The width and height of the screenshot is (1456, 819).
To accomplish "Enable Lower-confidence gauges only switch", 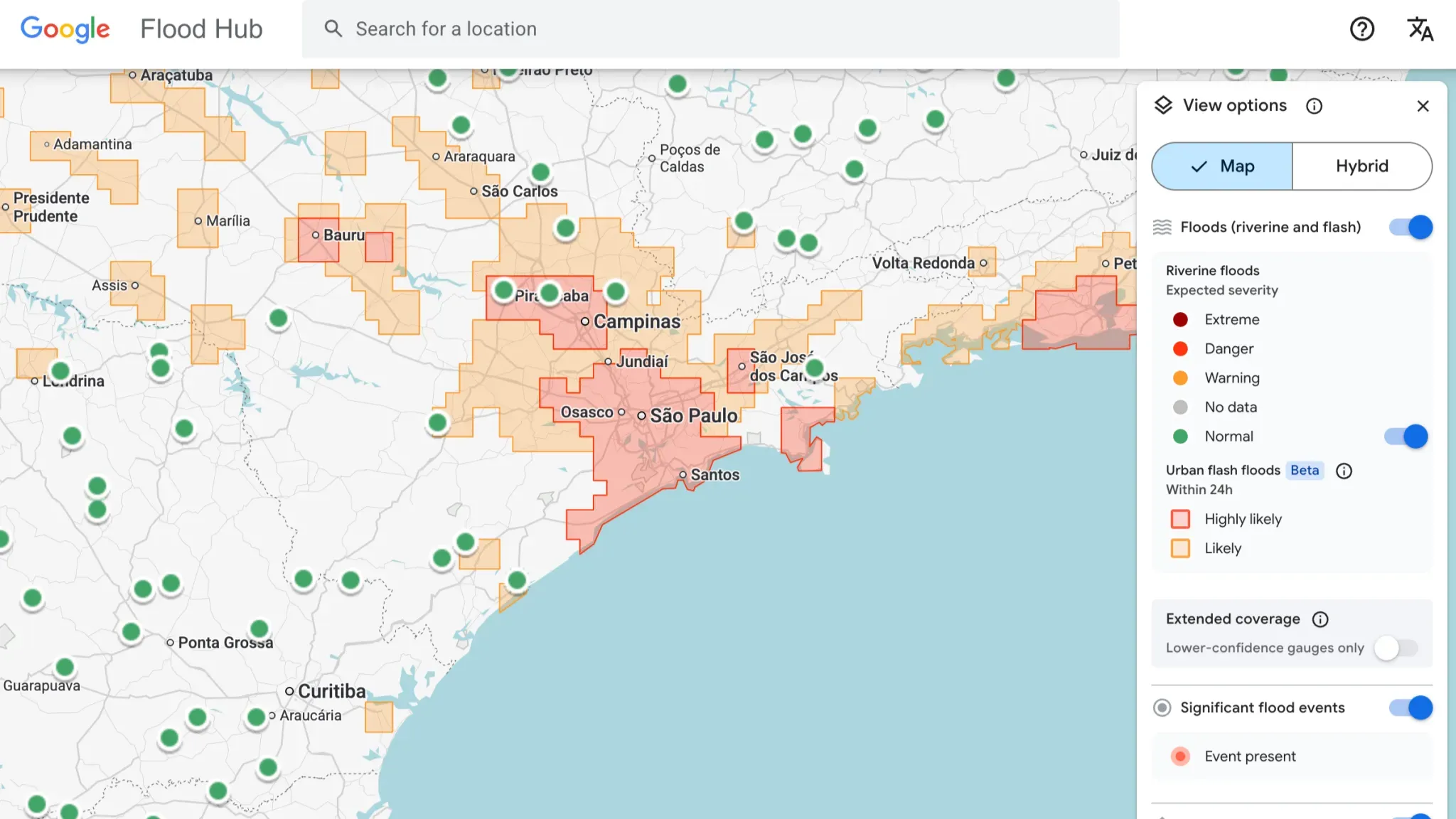I will (x=1396, y=648).
